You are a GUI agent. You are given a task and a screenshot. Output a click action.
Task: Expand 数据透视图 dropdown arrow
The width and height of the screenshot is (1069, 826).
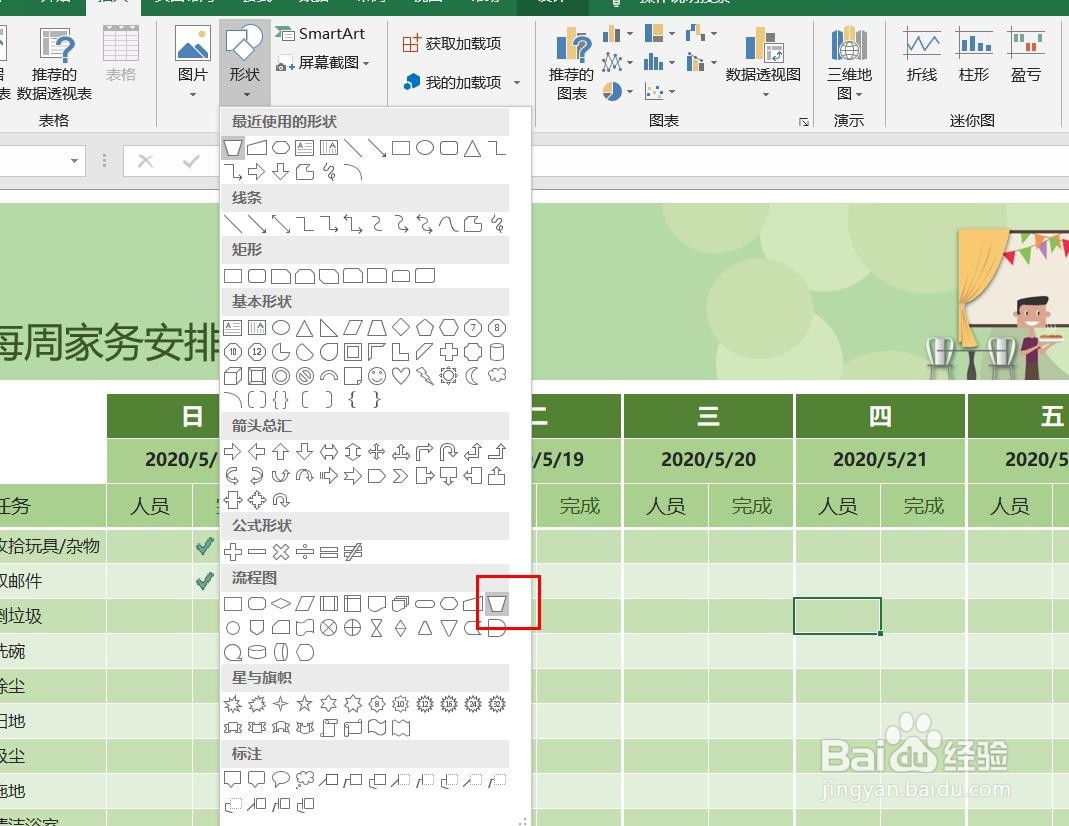765,94
